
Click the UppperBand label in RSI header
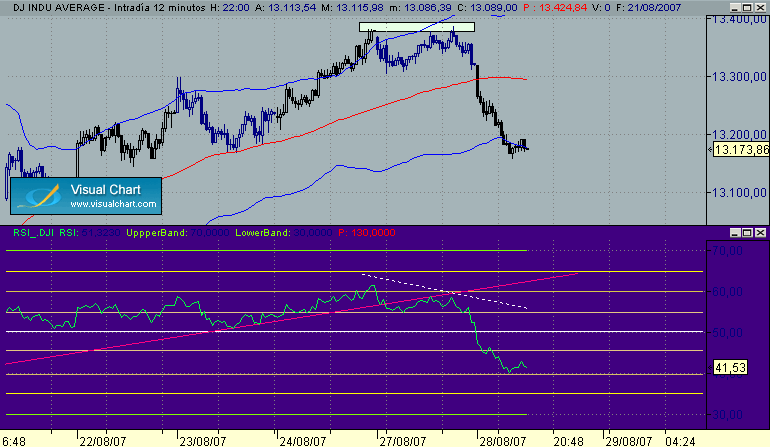point(157,233)
